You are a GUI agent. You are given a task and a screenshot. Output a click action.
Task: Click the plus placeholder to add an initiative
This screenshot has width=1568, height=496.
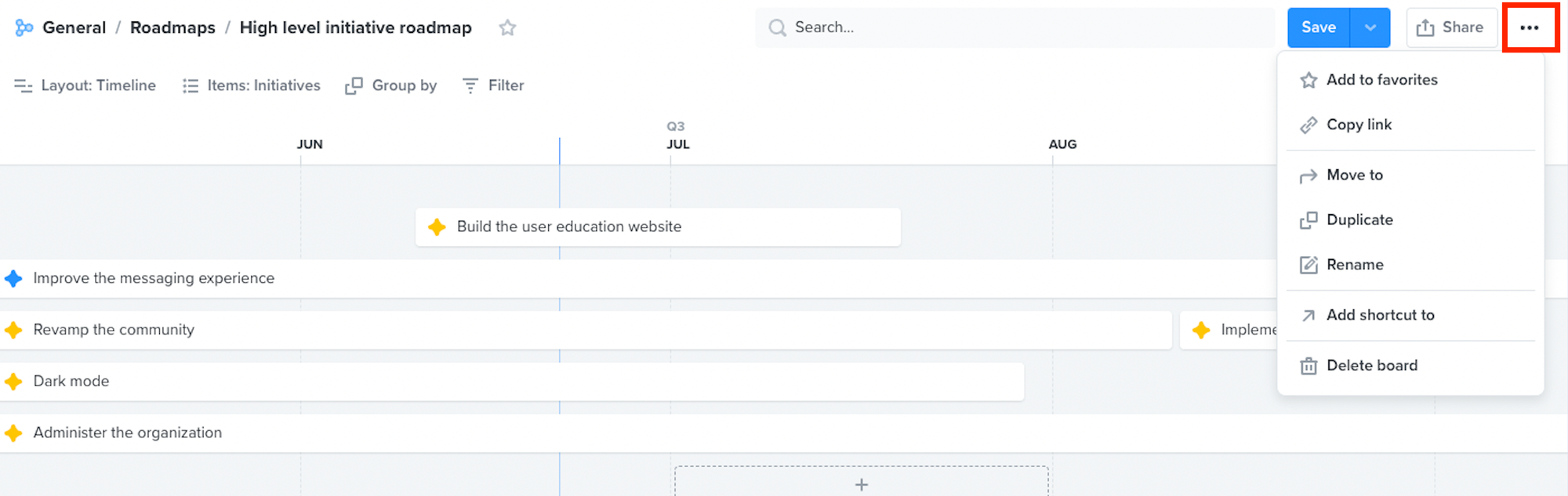[861, 483]
